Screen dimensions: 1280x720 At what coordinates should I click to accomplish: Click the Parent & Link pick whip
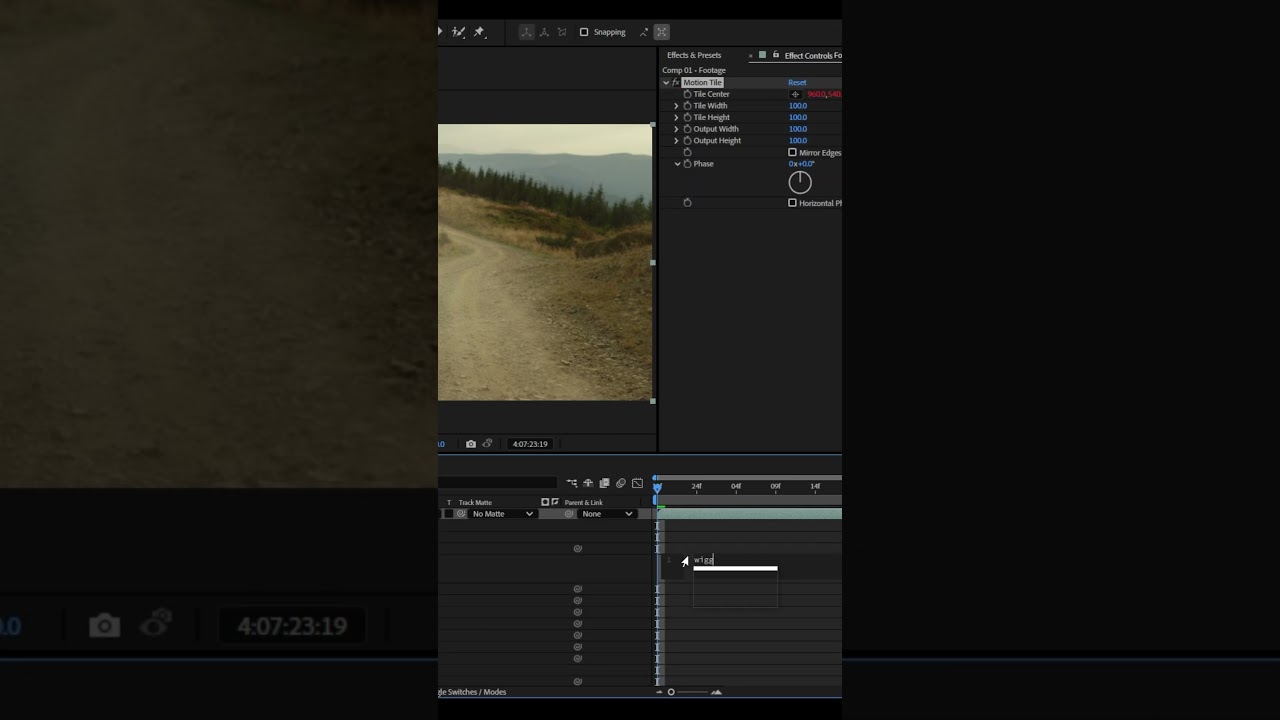coord(569,514)
